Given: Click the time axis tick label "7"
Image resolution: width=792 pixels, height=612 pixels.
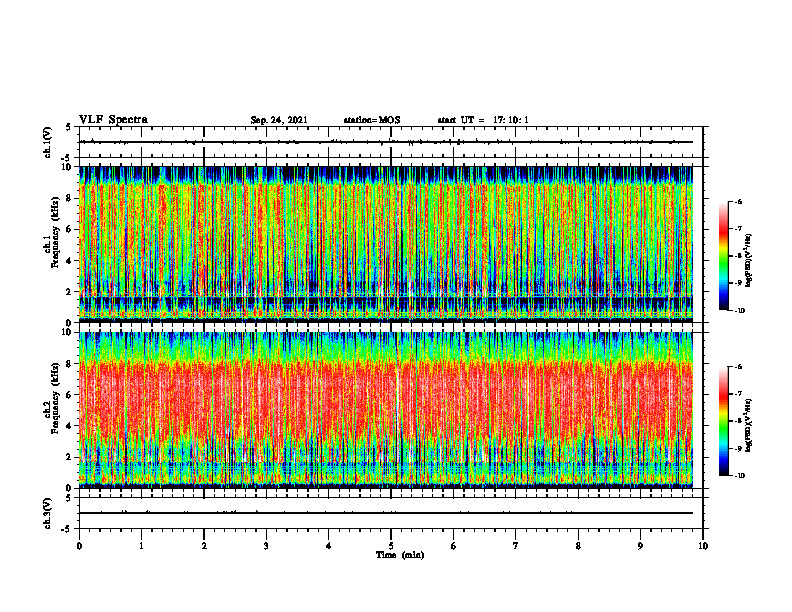Looking at the screenshot, I should click(x=516, y=546).
